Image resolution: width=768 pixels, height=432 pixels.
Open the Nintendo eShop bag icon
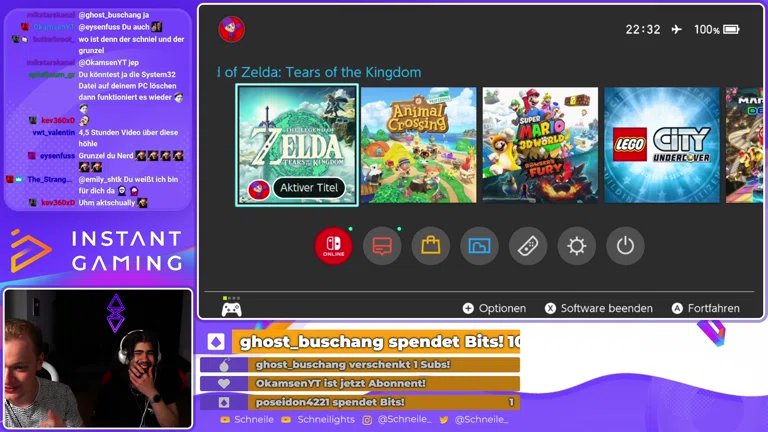coord(431,245)
